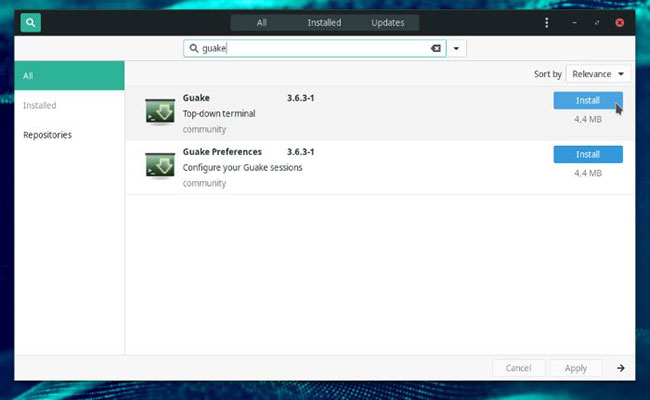This screenshot has height=400, width=650.
Task: Select the Guake package name
Action: click(196, 98)
